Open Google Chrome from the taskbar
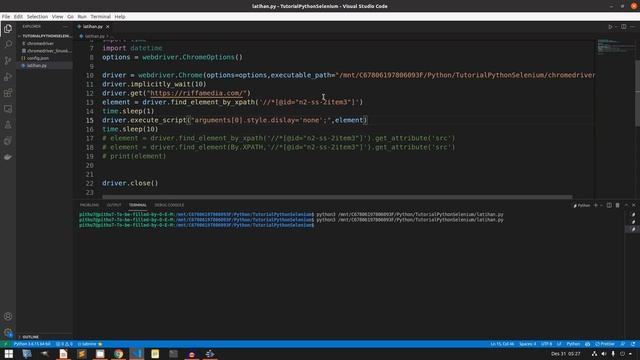640x360 pixels. pyautogui.click(x=118, y=354)
